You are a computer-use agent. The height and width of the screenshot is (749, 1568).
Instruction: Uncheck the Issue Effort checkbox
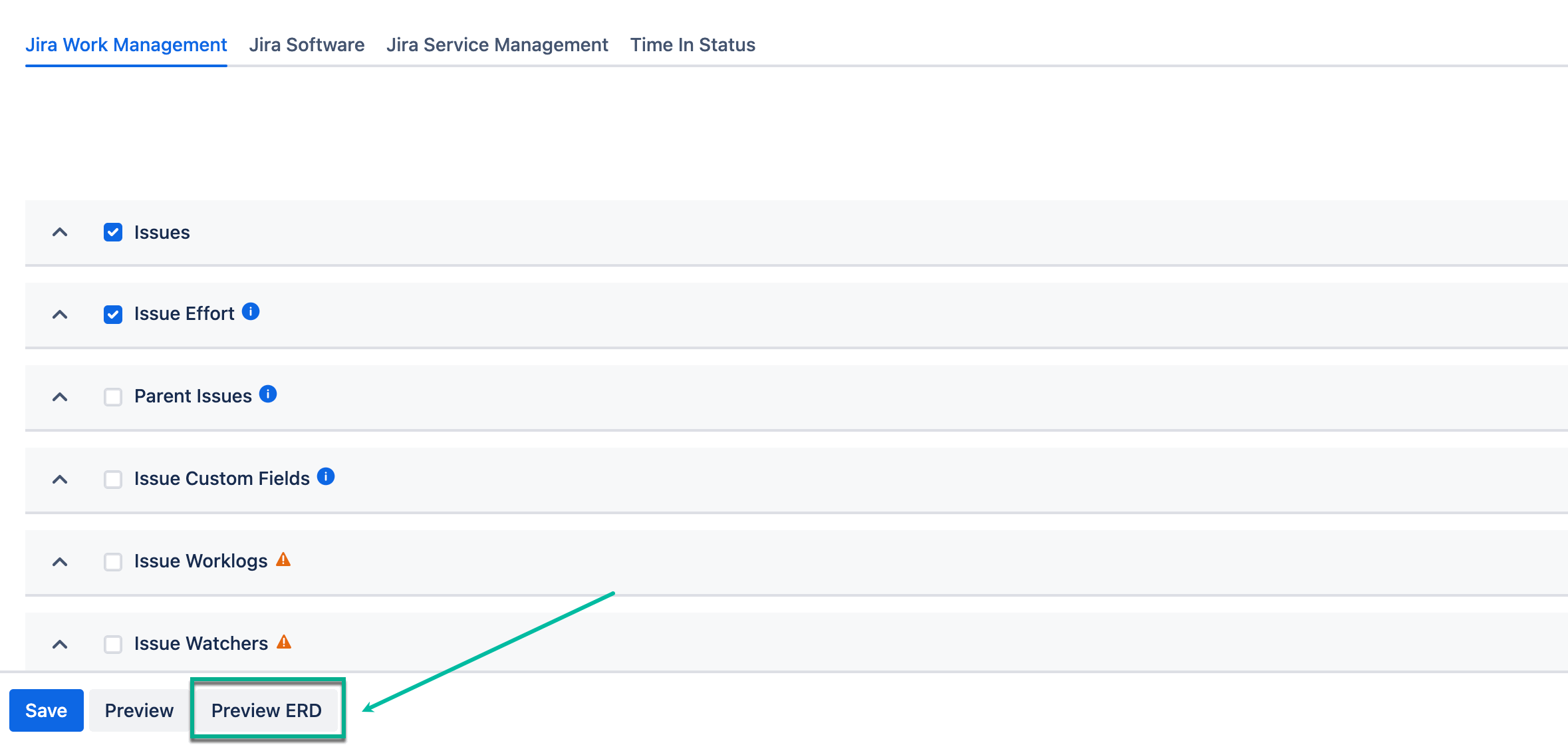(113, 315)
